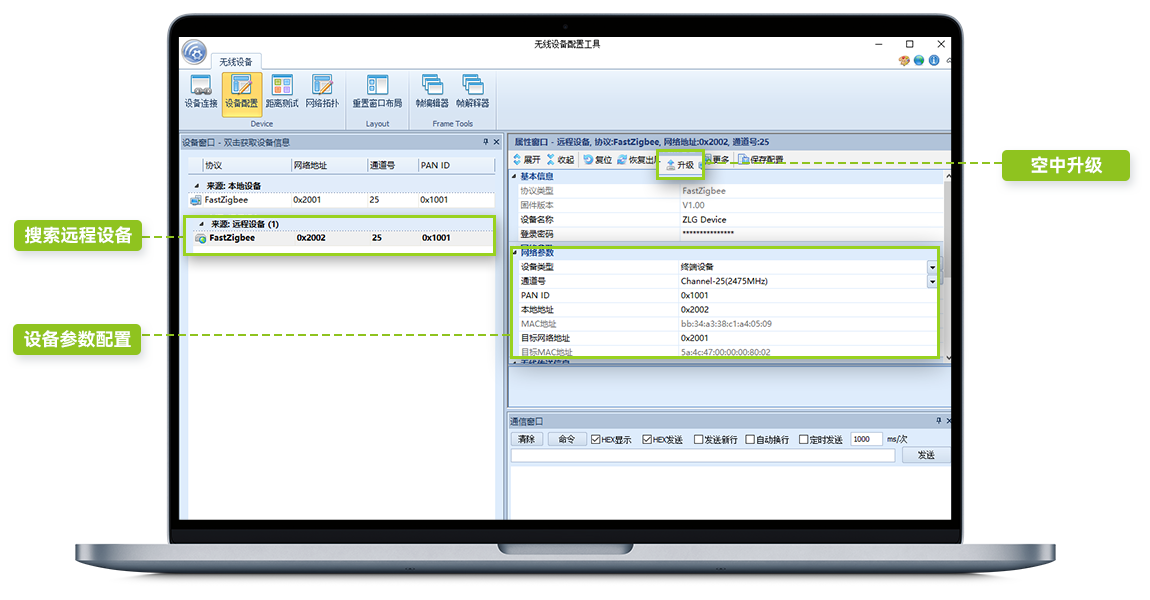Screen dimensions: 1150x600
Task: Click the 升级 upgrade toolbar button
Action: tap(680, 164)
